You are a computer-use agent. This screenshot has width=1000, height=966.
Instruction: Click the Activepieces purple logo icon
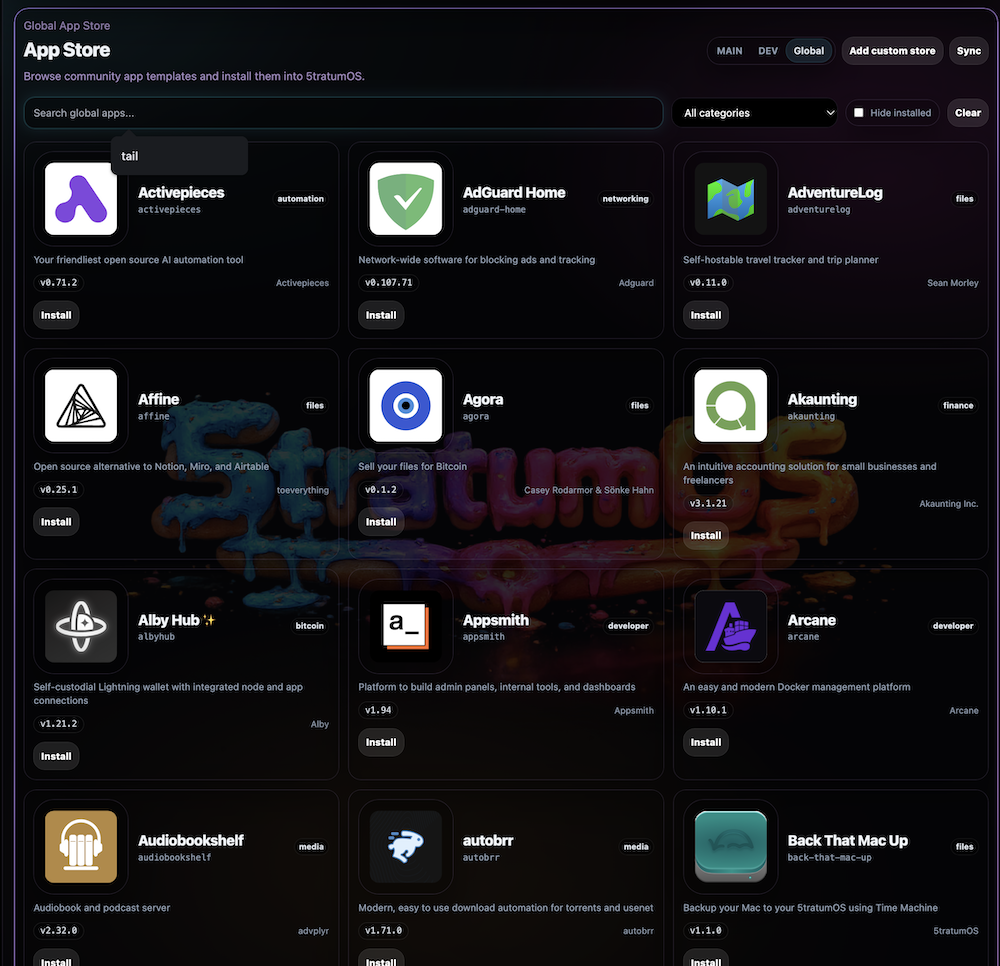coord(81,198)
